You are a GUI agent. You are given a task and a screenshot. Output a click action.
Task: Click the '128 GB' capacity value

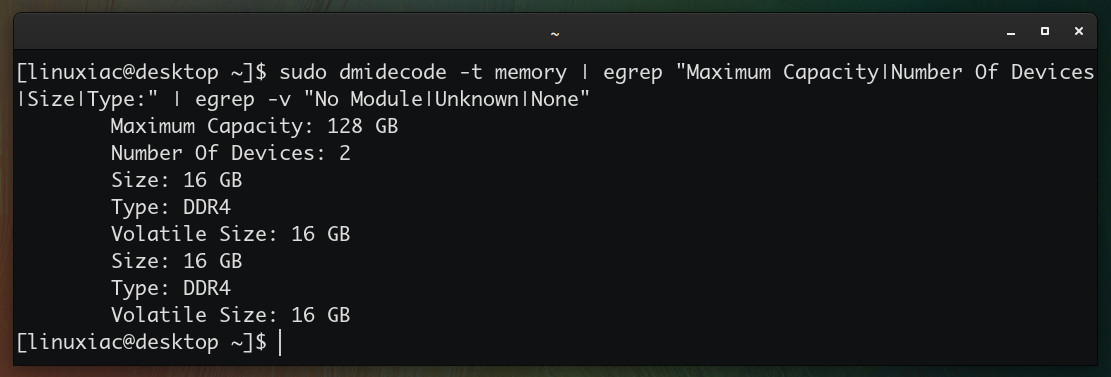[362, 127]
